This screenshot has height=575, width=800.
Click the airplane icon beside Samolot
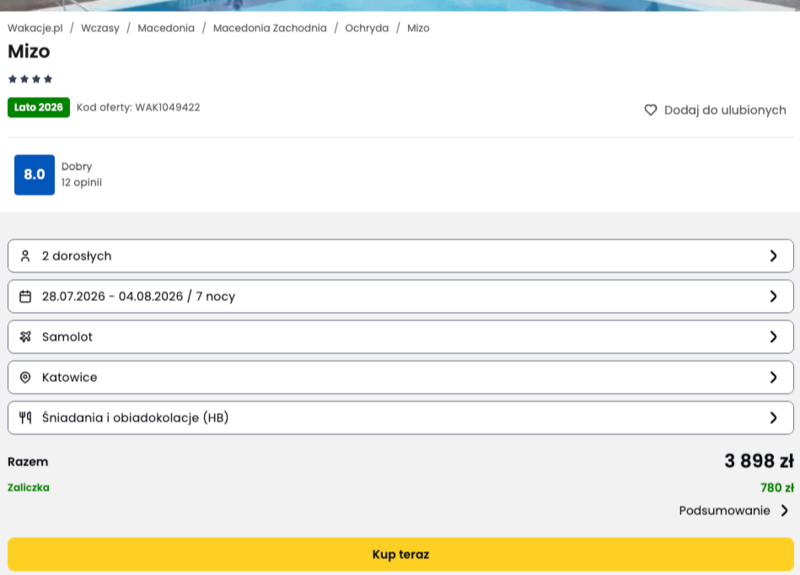pyautogui.click(x=26, y=337)
